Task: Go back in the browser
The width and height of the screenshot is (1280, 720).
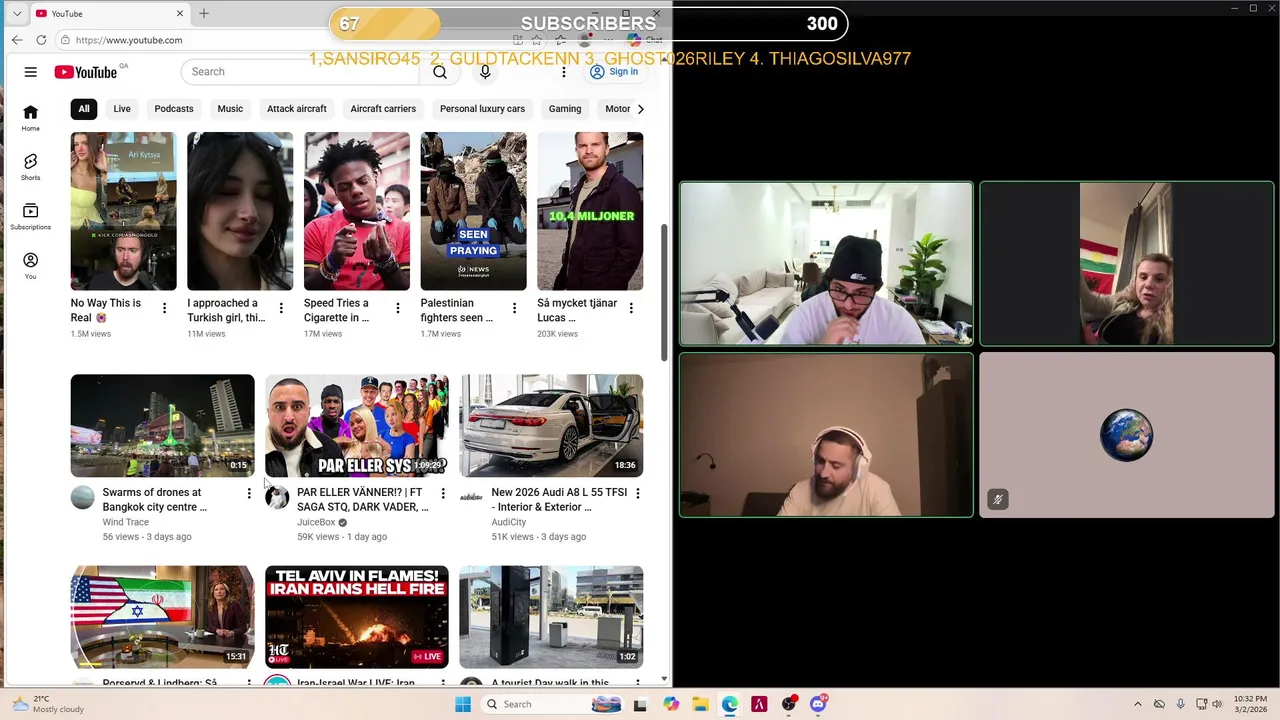Action: click(17, 40)
